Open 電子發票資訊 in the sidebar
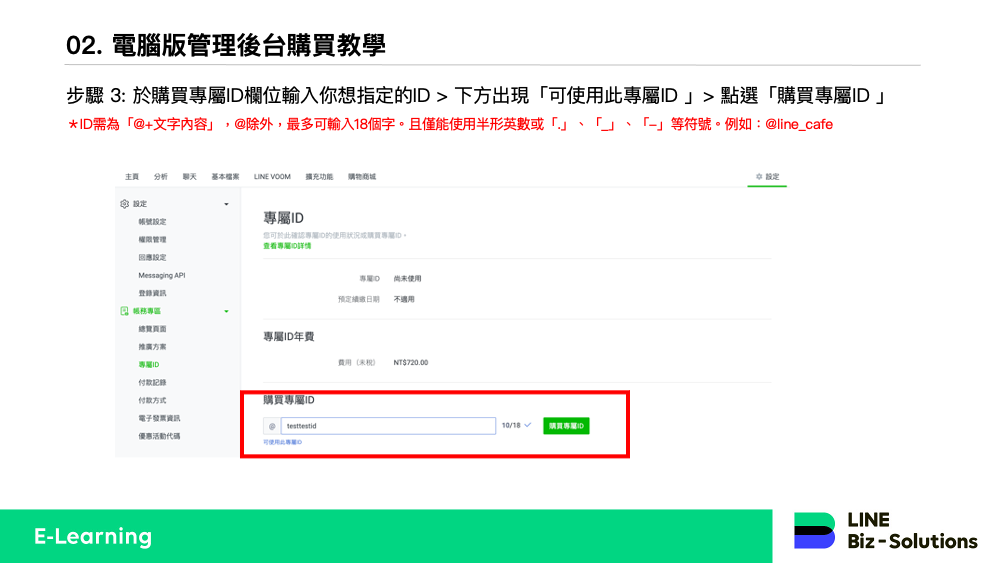The image size is (1000, 563). pyautogui.click(x=159, y=418)
